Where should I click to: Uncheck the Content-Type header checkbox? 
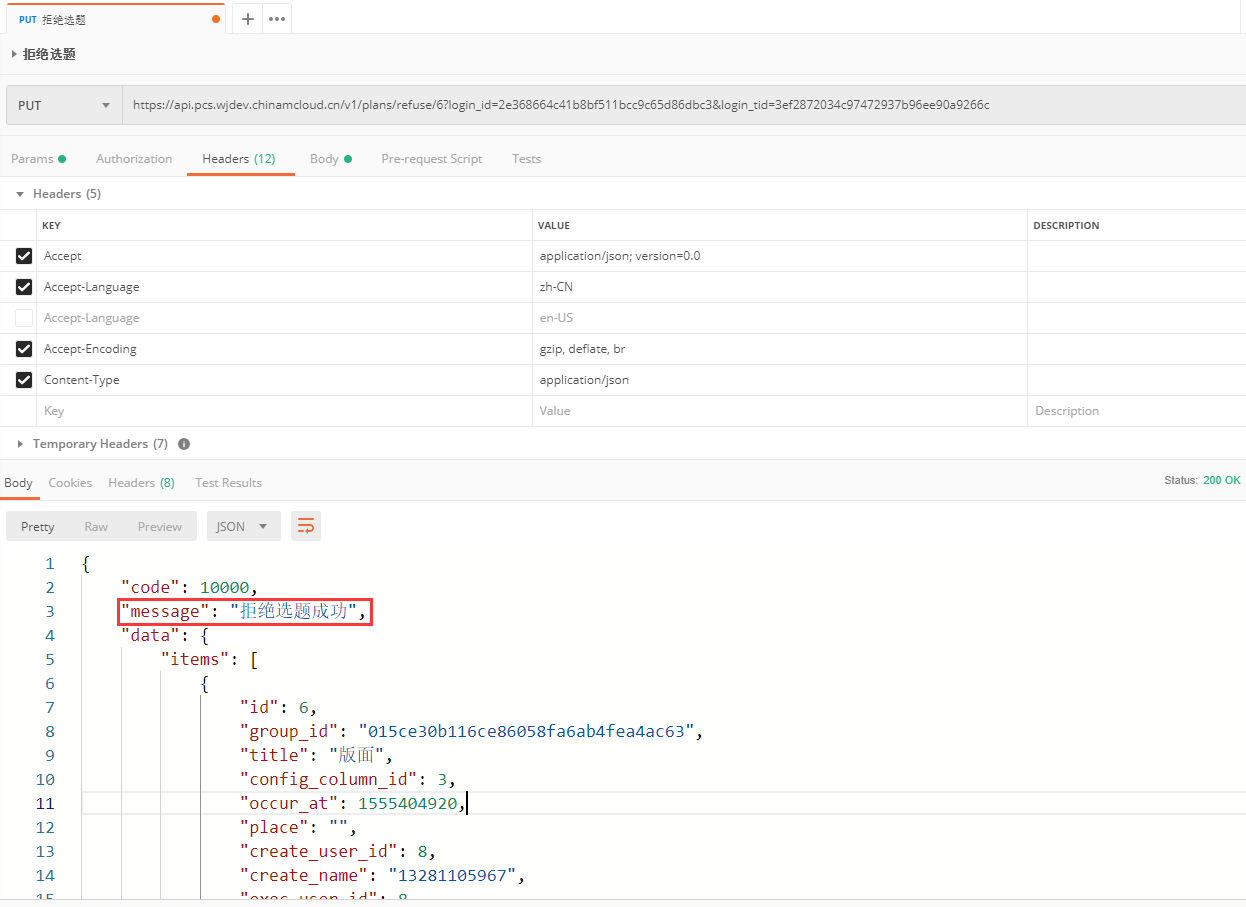pyautogui.click(x=24, y=380)
